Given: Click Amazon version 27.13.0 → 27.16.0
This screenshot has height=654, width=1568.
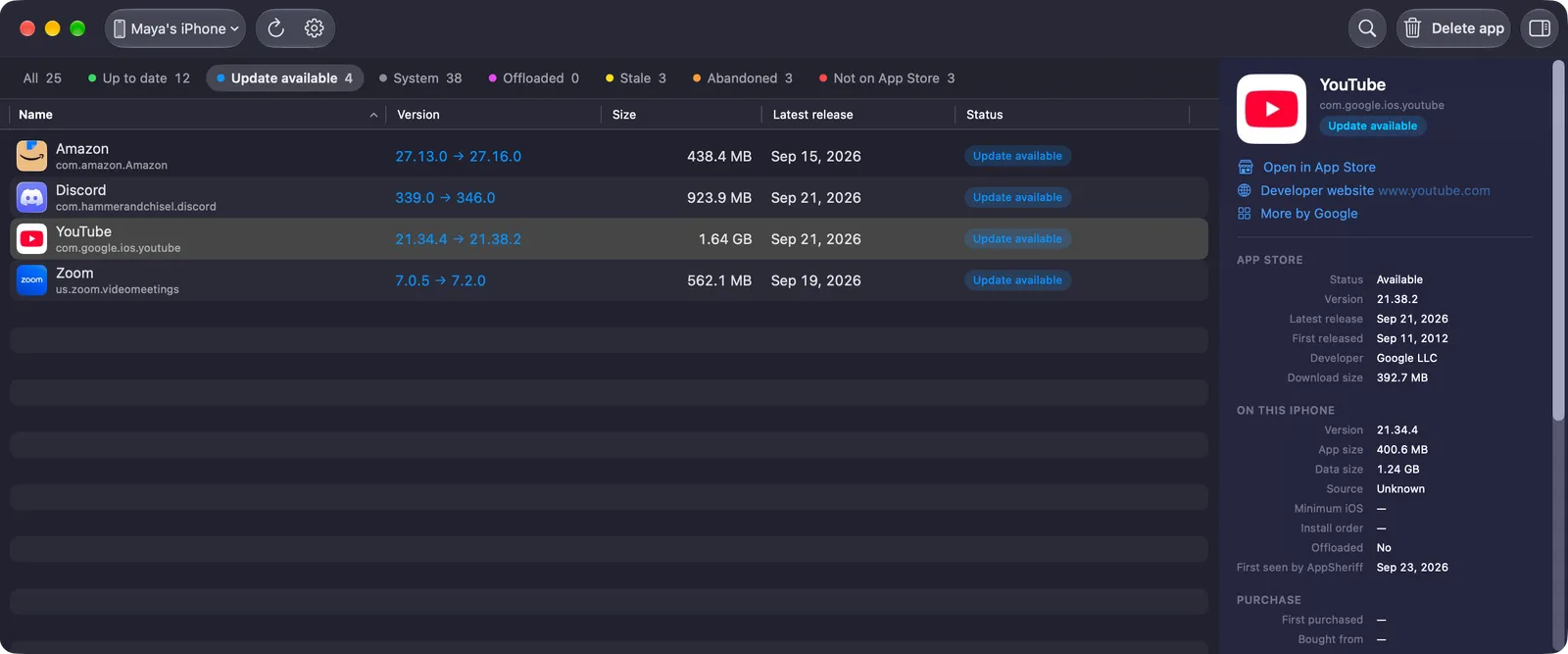Looking at the screenshot, I should click(x=458, y=156).
